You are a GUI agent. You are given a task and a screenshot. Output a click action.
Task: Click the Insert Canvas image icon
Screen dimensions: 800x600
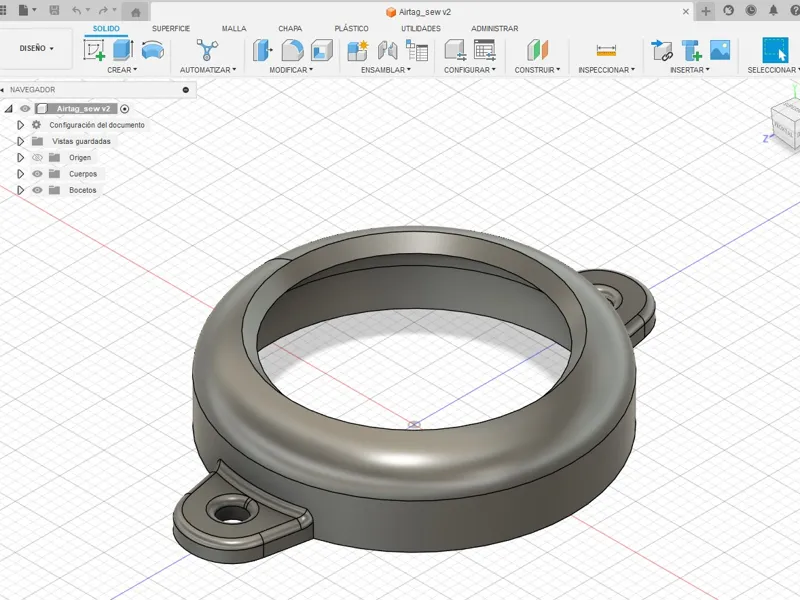click(x=720, y=50)
